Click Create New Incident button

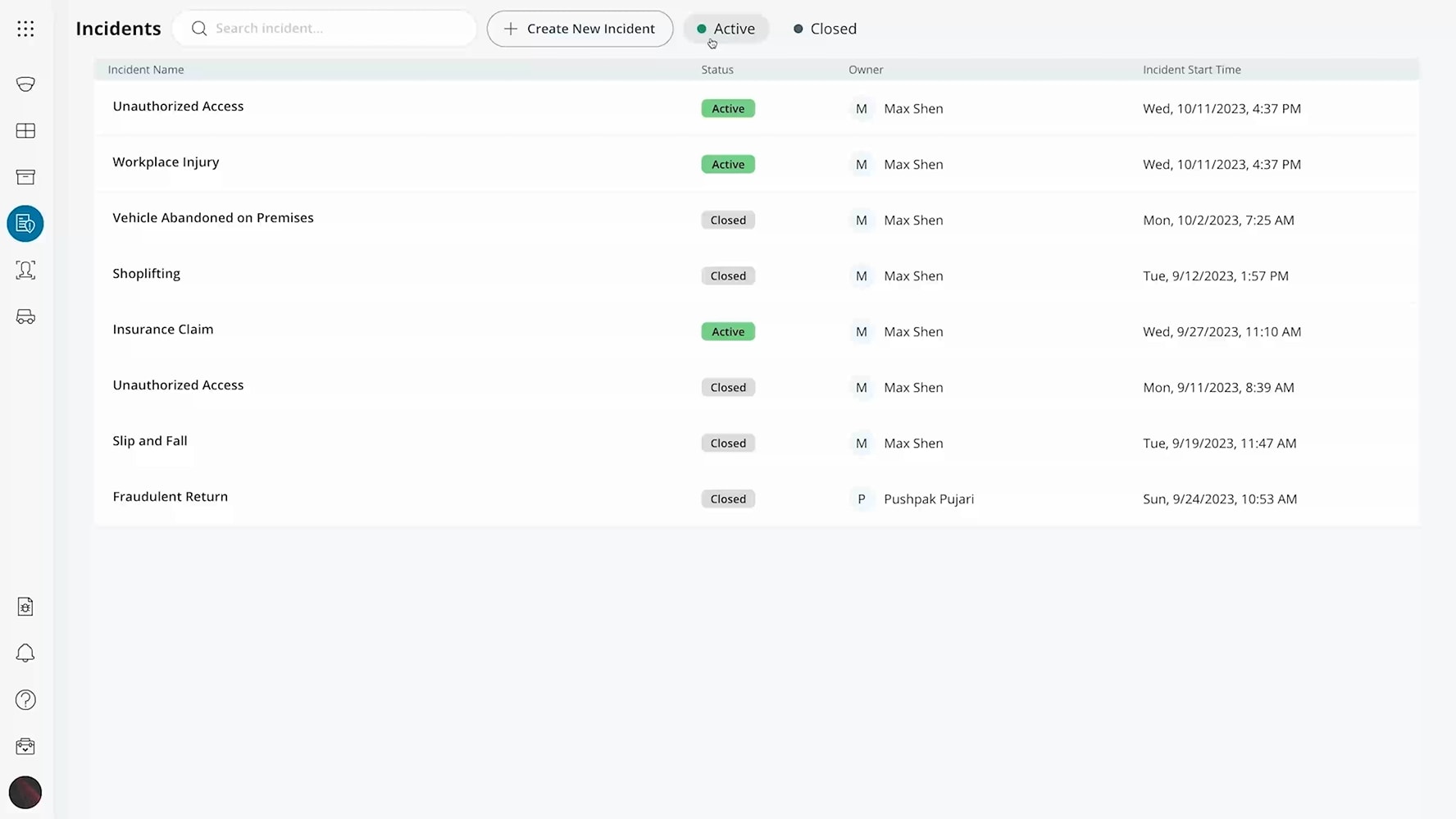pyautogui.click(x=580, y=29)
